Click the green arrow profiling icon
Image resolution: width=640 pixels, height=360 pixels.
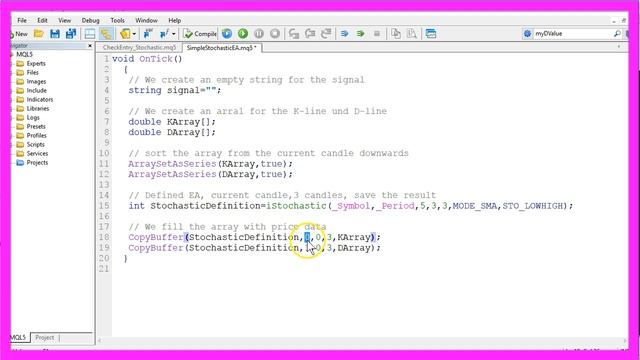tap(360, 33)
